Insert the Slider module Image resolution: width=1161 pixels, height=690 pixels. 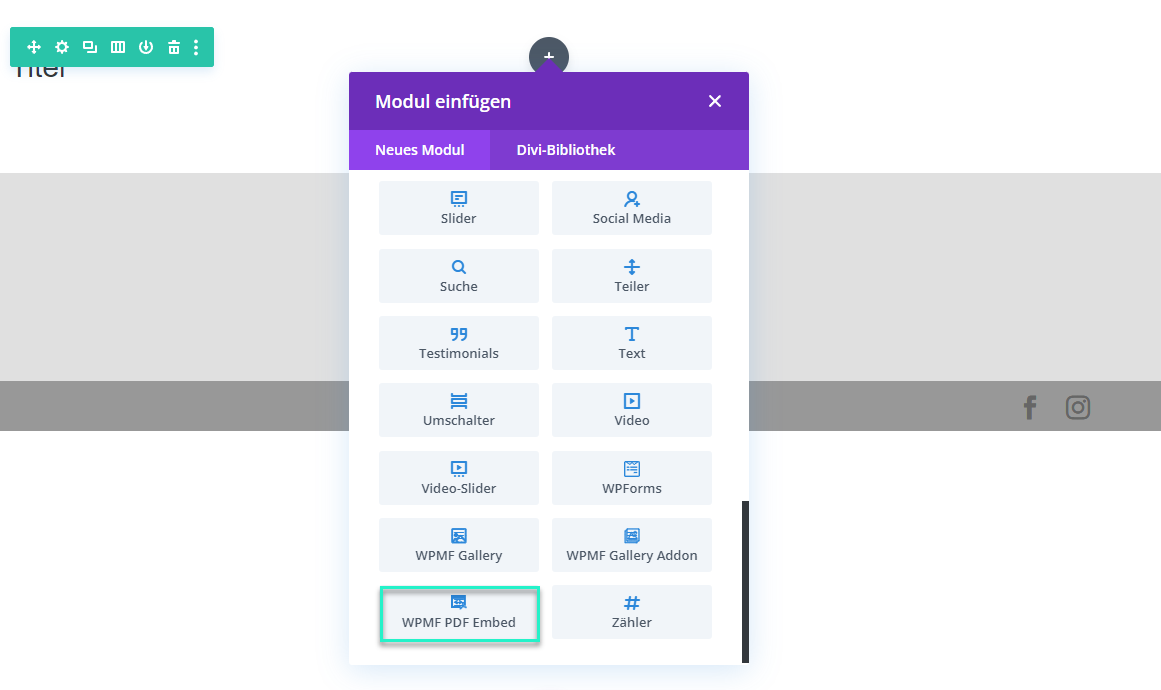click(x=459, y=208)
